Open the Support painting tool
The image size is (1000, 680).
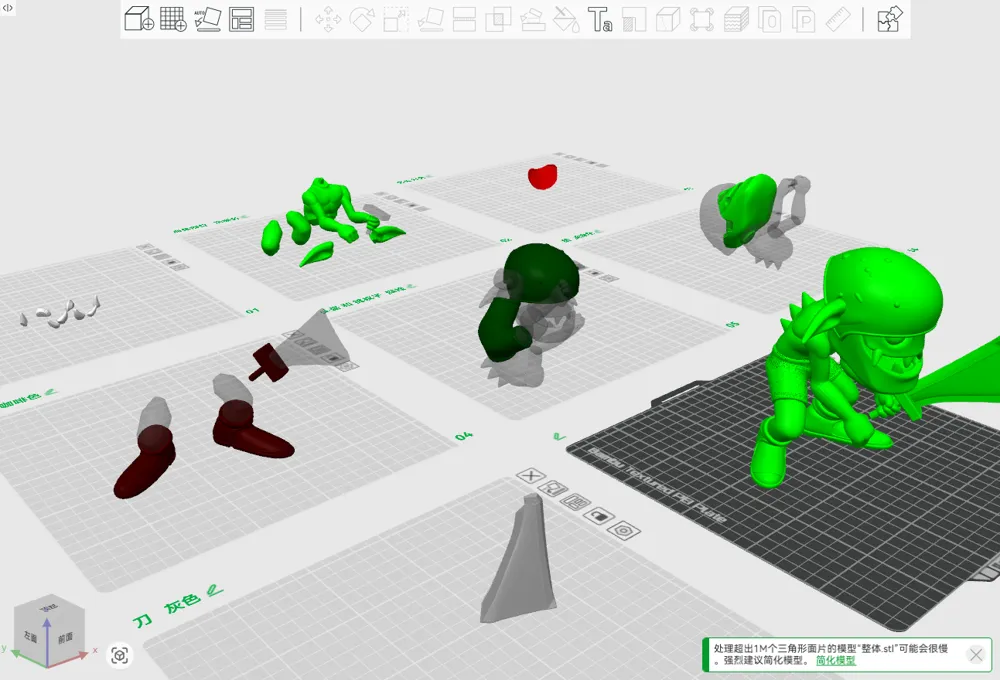click(x=533, y=19)
